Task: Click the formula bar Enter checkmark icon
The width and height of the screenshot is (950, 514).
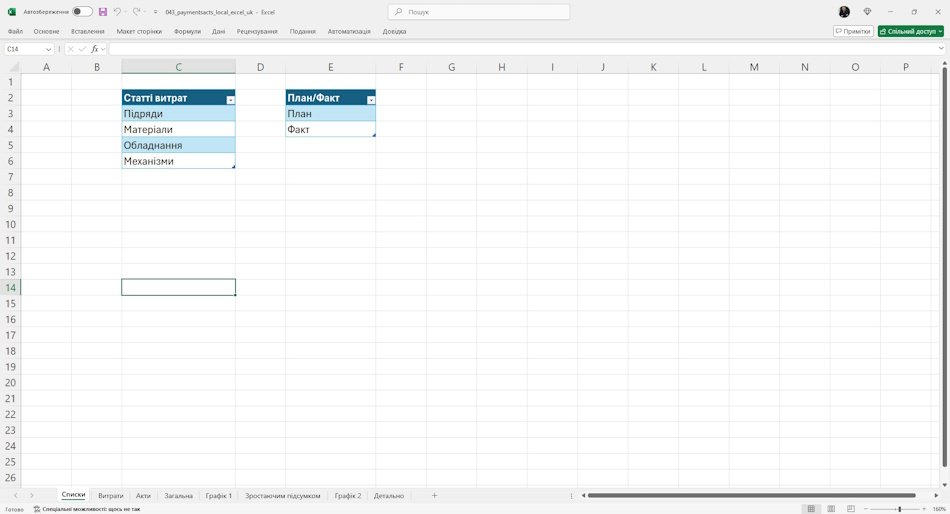Action: tap(82, 49)
